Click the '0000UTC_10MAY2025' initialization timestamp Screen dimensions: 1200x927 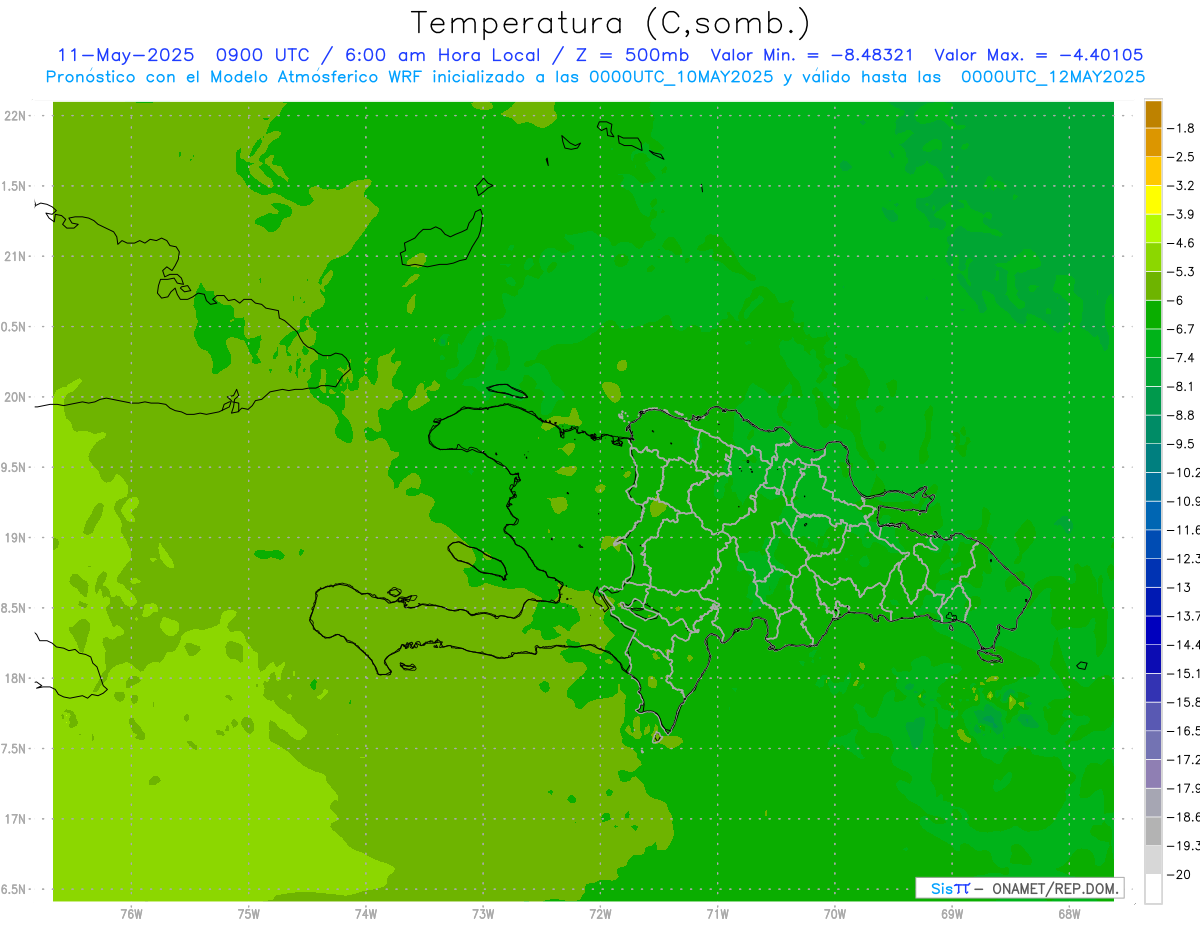(x=679, y=77)
